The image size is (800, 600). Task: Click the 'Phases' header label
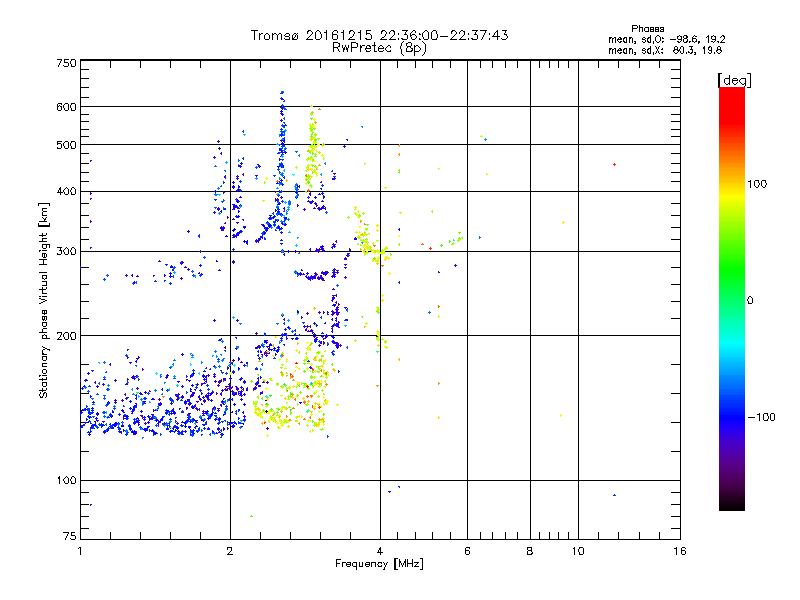[x=647, y=29]
